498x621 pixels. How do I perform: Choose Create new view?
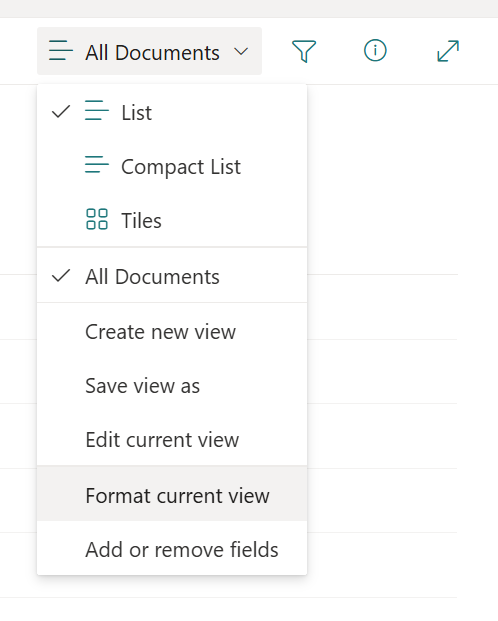(172, 331)
